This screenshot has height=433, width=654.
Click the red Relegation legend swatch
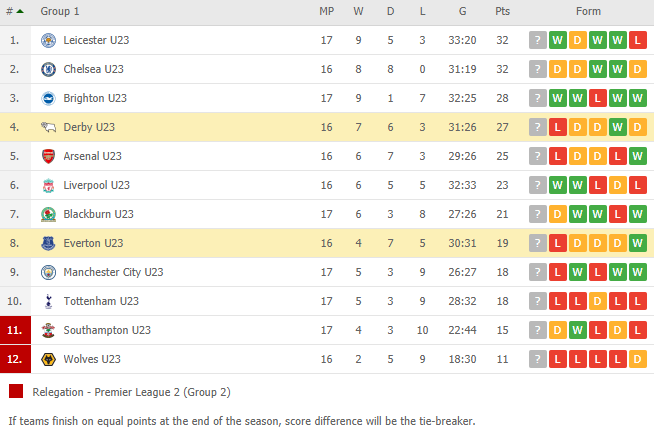point(16,391)
